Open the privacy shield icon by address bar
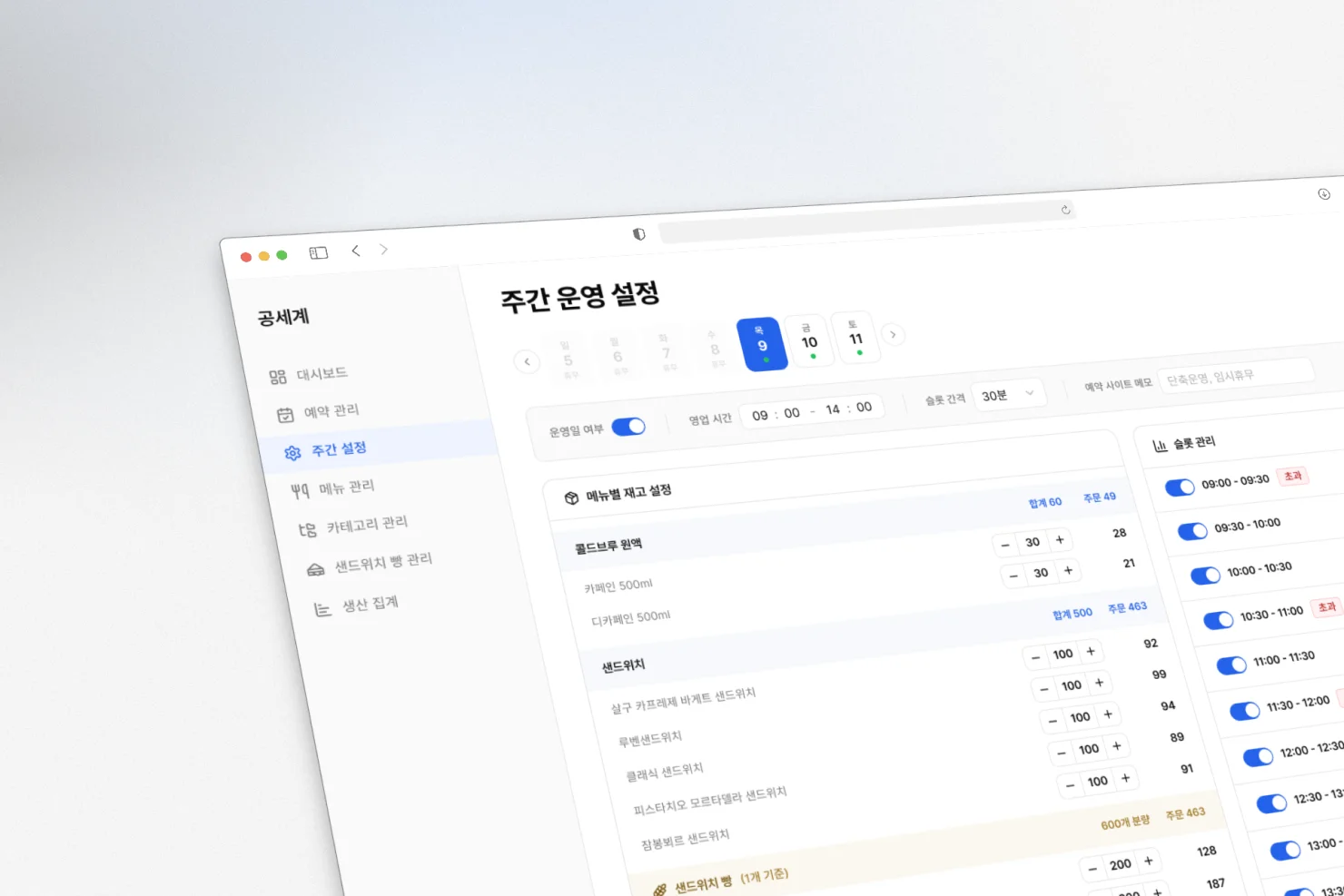This screenshot has width=1344, height=896. [x=639, y=234]
